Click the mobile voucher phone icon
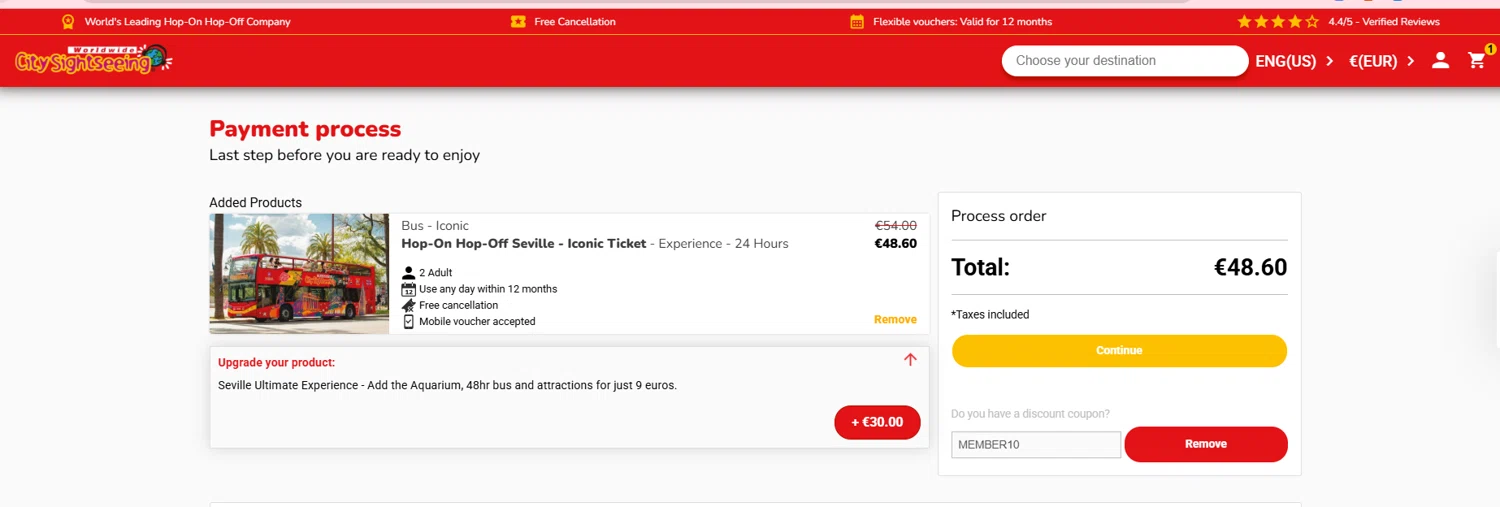The width and height of the screenshot is (1500, 507). [408, 321]
